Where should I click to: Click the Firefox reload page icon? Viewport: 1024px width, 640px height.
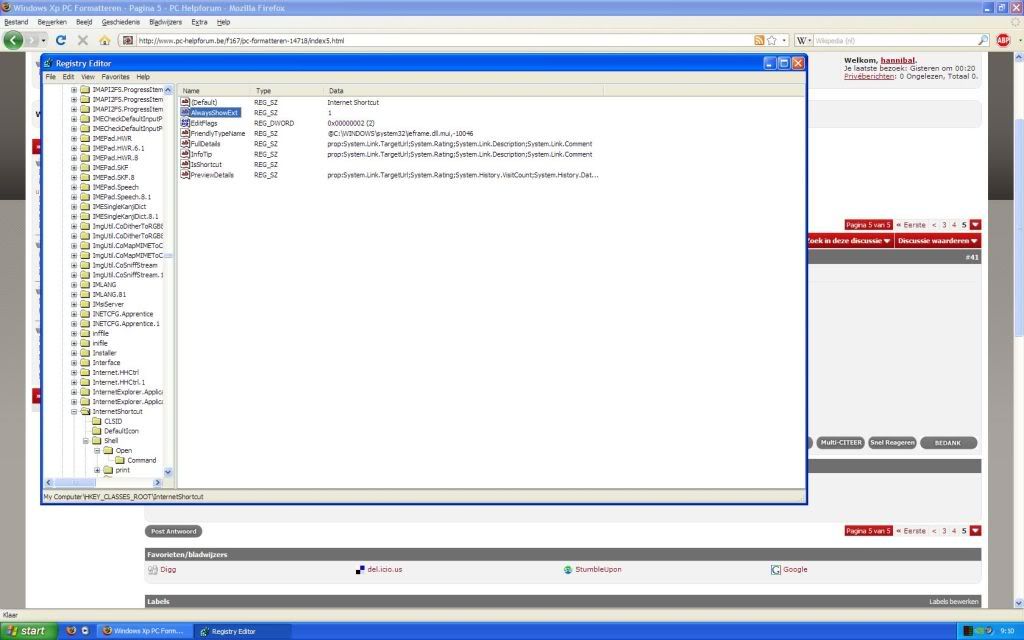click(x=61, y=40)
